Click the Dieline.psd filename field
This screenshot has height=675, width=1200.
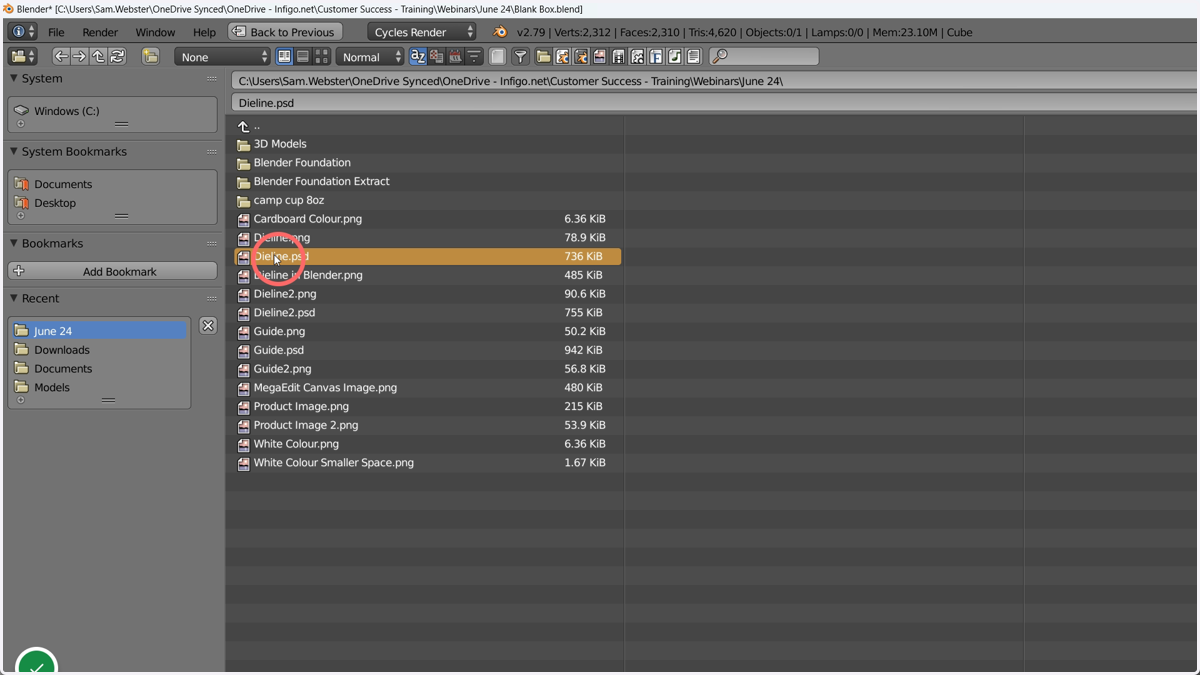coord(714,103)
